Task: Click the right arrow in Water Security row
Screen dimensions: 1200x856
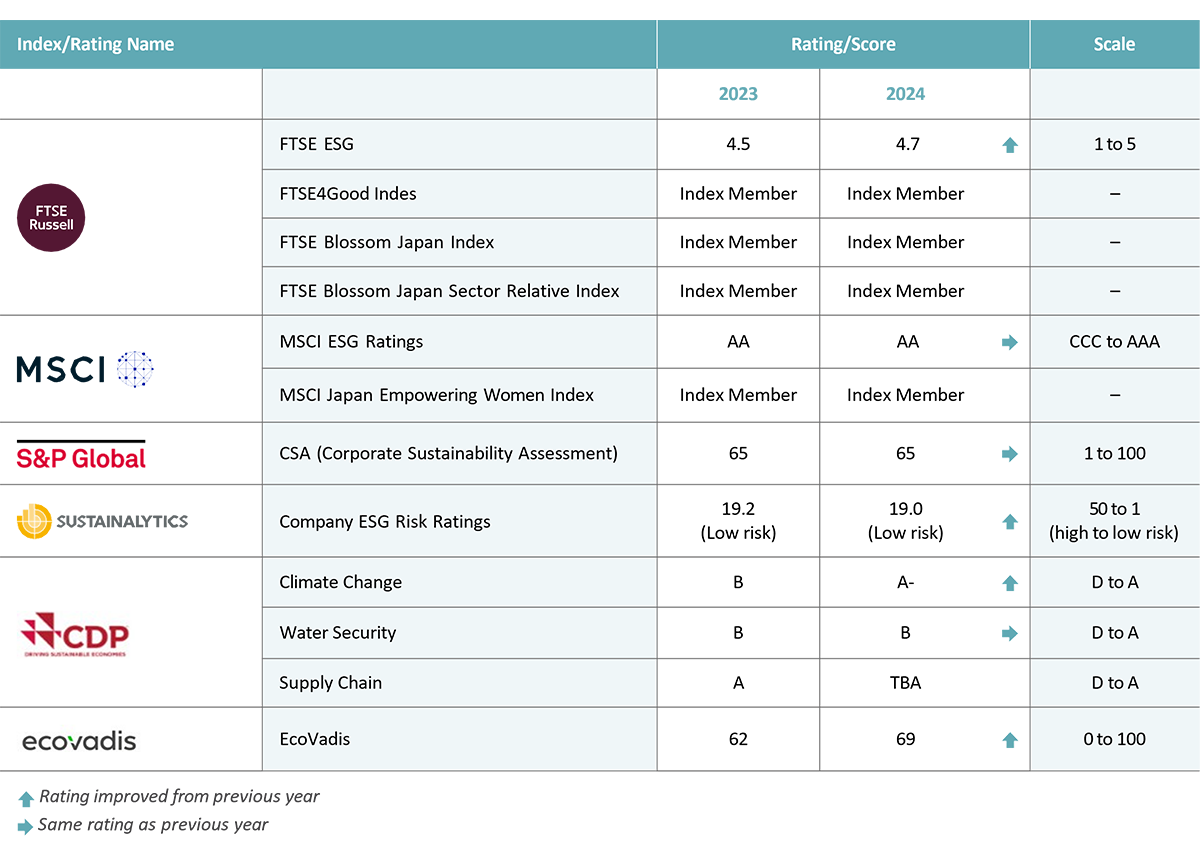Action: (1010, 633)
